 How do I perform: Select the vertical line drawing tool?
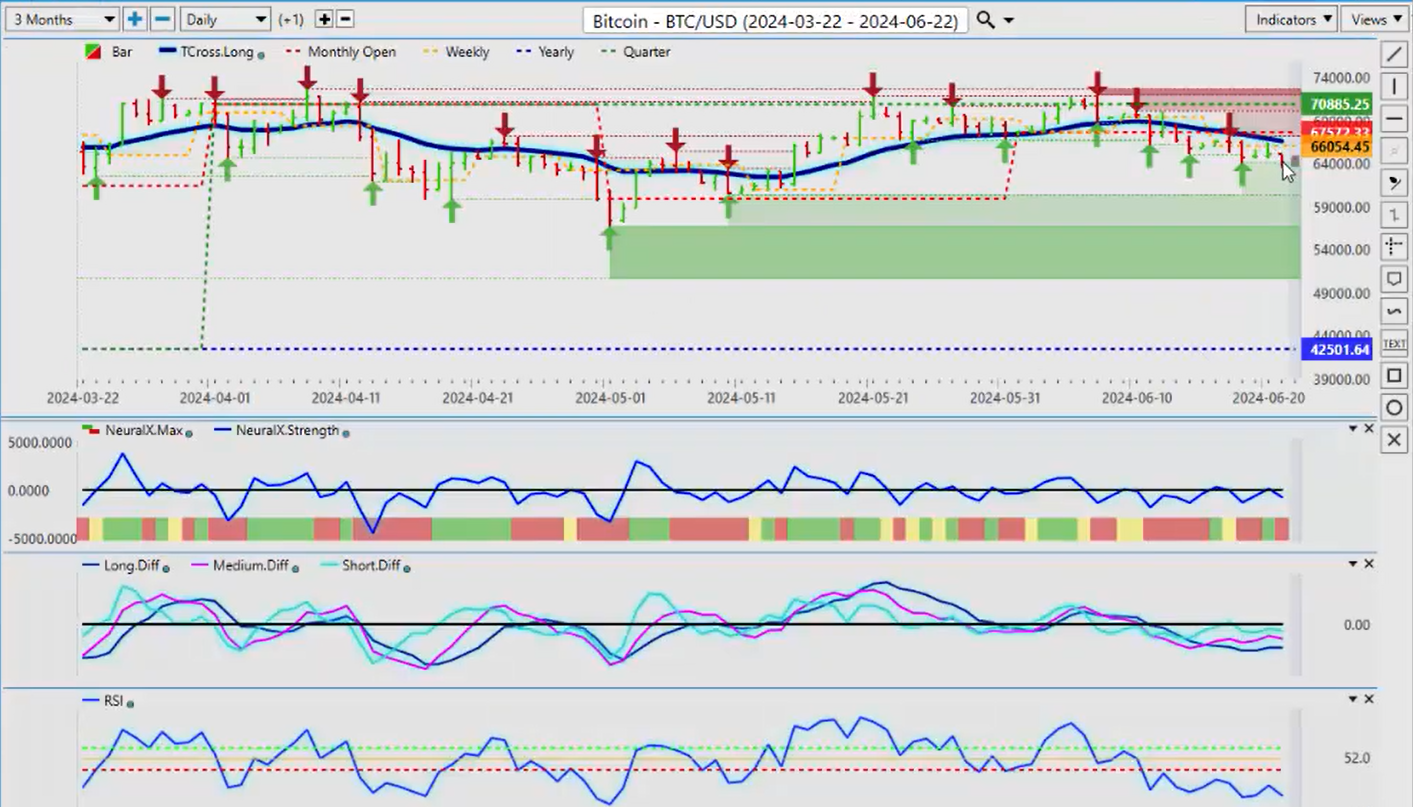[1394, 87]
